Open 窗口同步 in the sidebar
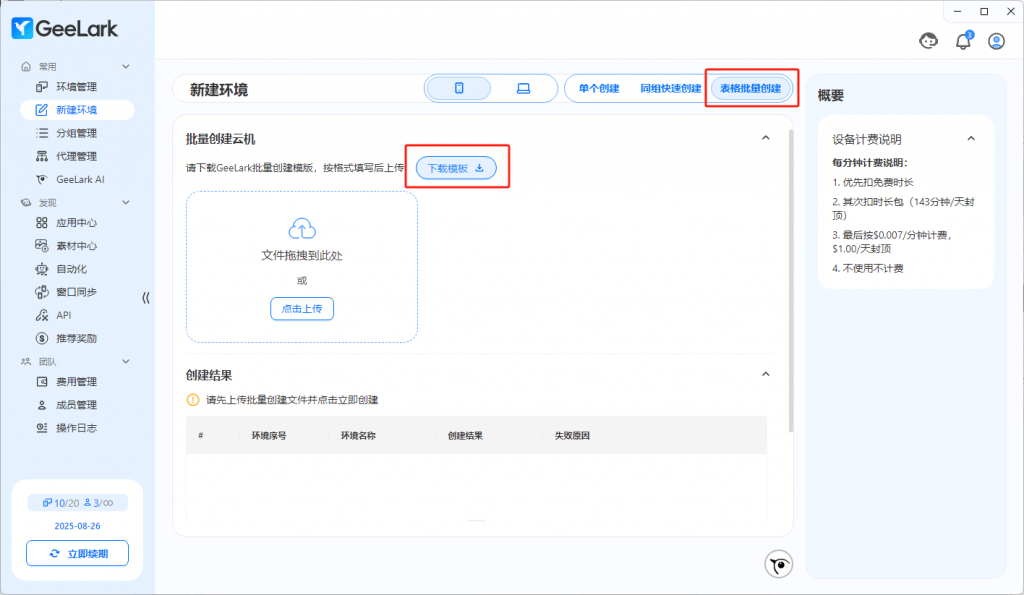Viewport: 1024px width, 595px height. 76,292
